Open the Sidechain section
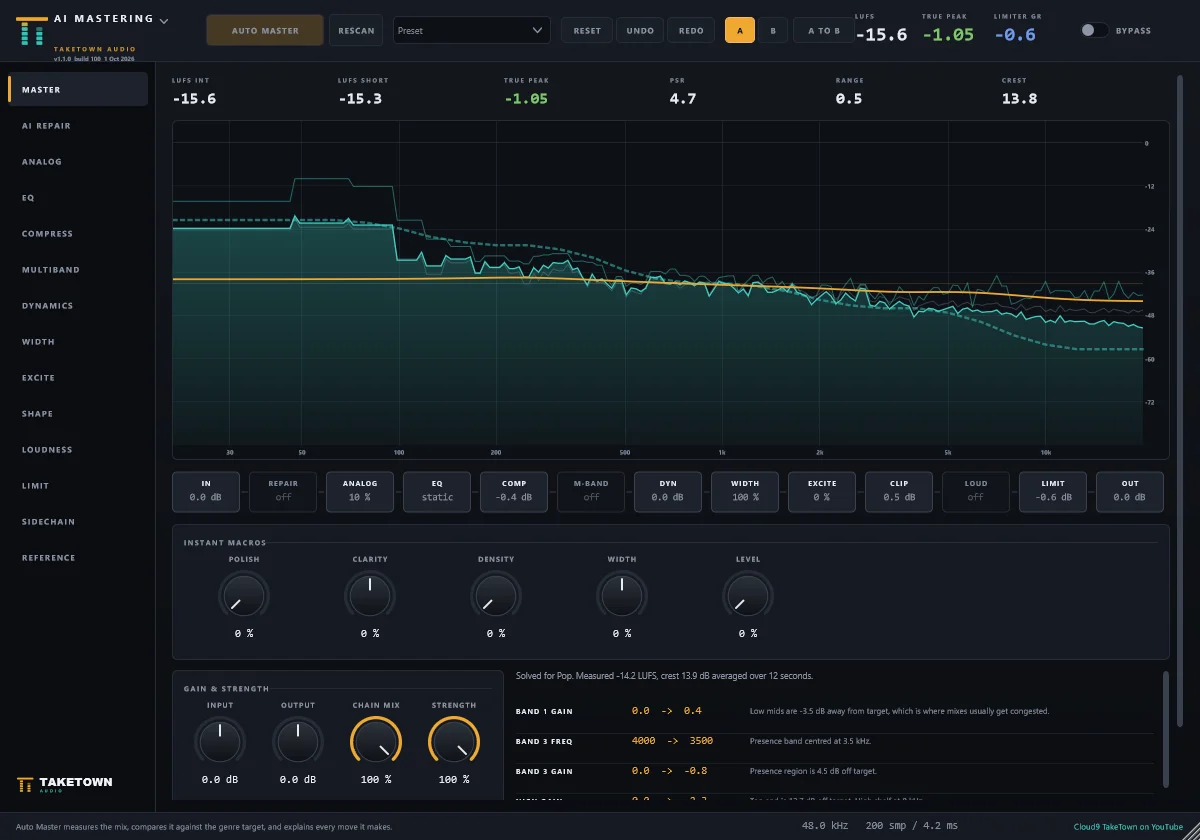Screen dimensions: 1200x840 78,521
